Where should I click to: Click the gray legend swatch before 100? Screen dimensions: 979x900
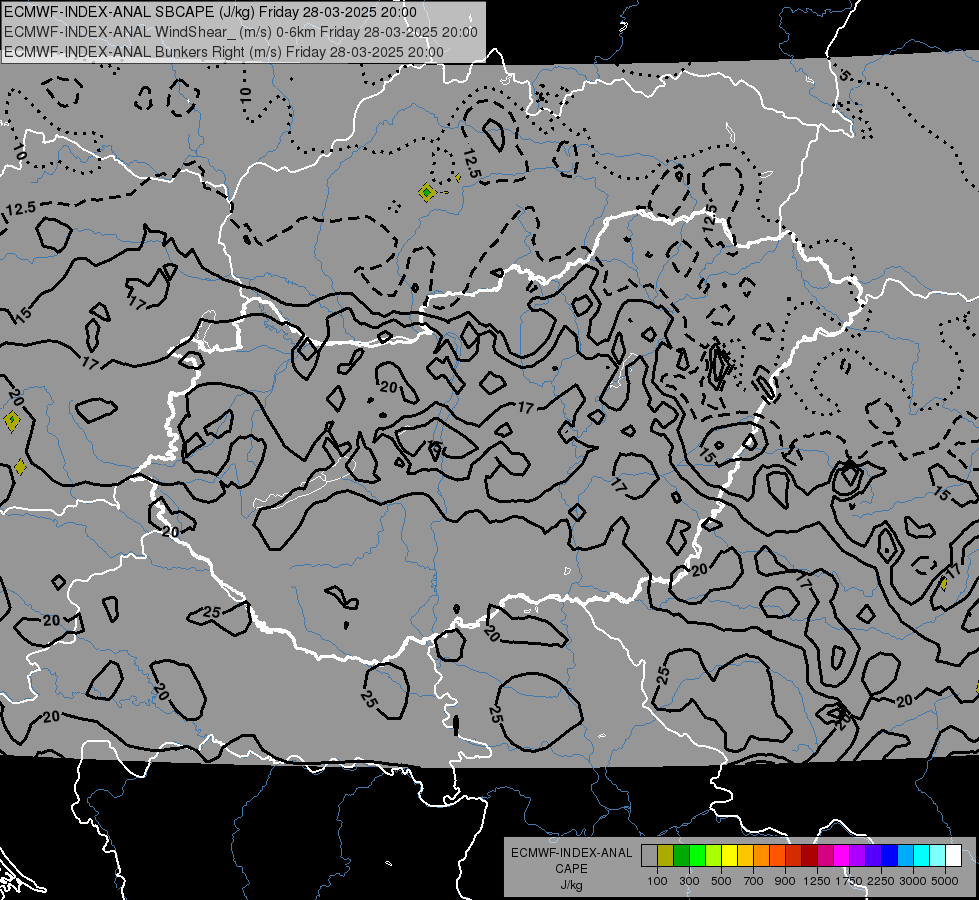(649, 855)
